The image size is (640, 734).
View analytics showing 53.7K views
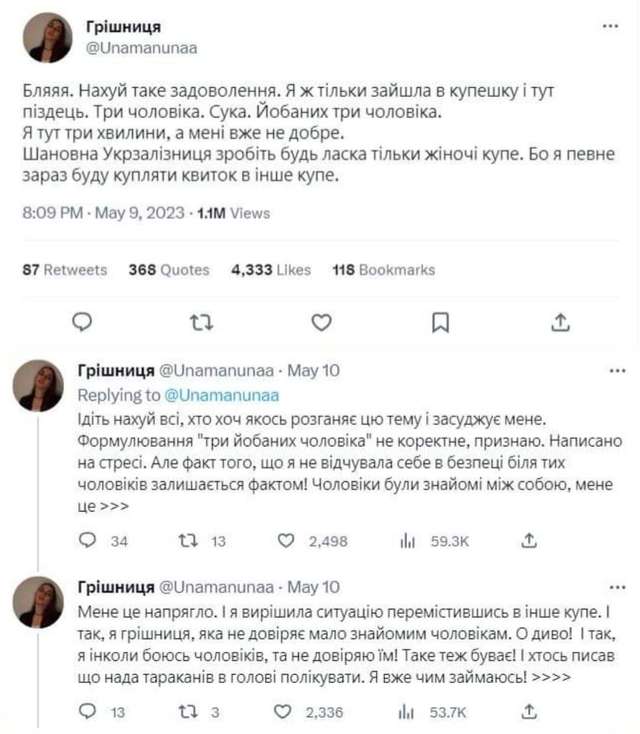(408, 712)
